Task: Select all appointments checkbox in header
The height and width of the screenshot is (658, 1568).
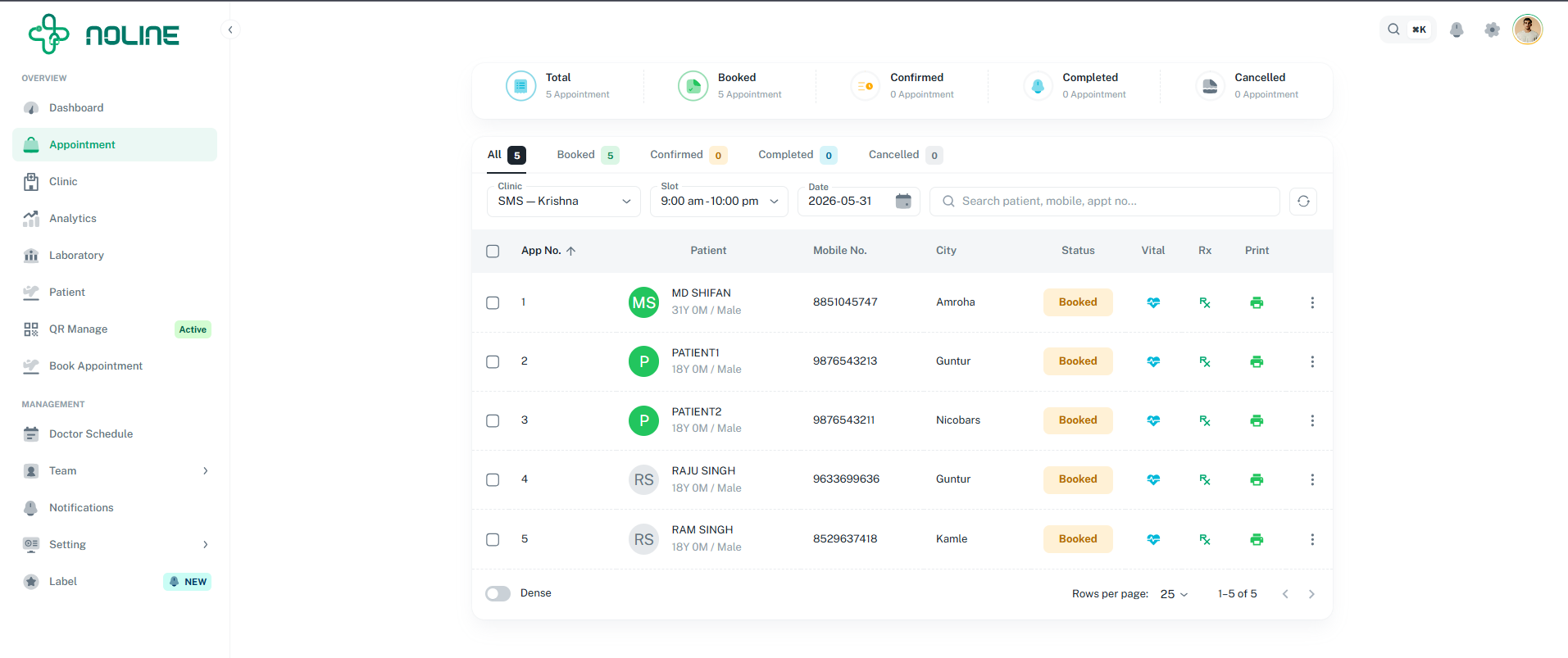Action: (x=493, y=251)
